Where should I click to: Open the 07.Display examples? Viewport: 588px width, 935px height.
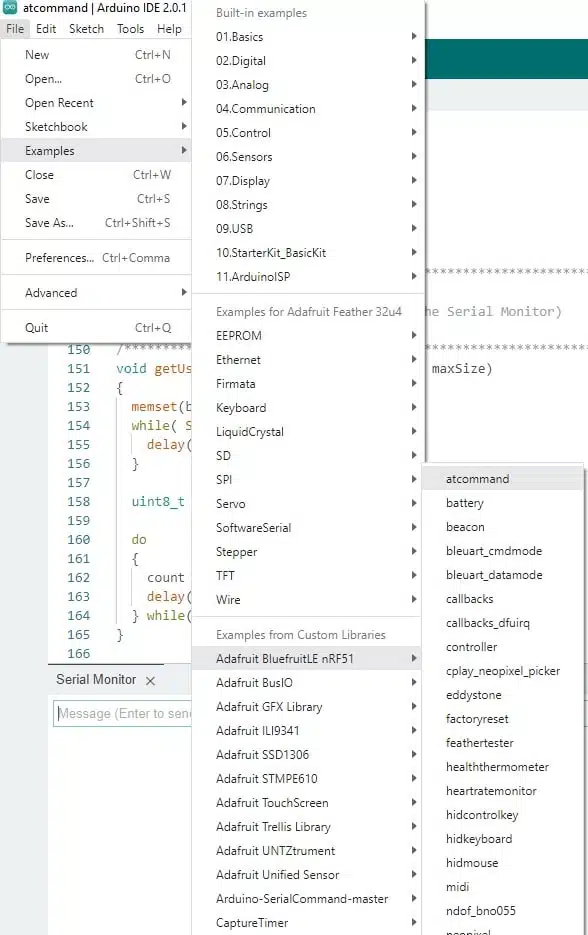308,181
